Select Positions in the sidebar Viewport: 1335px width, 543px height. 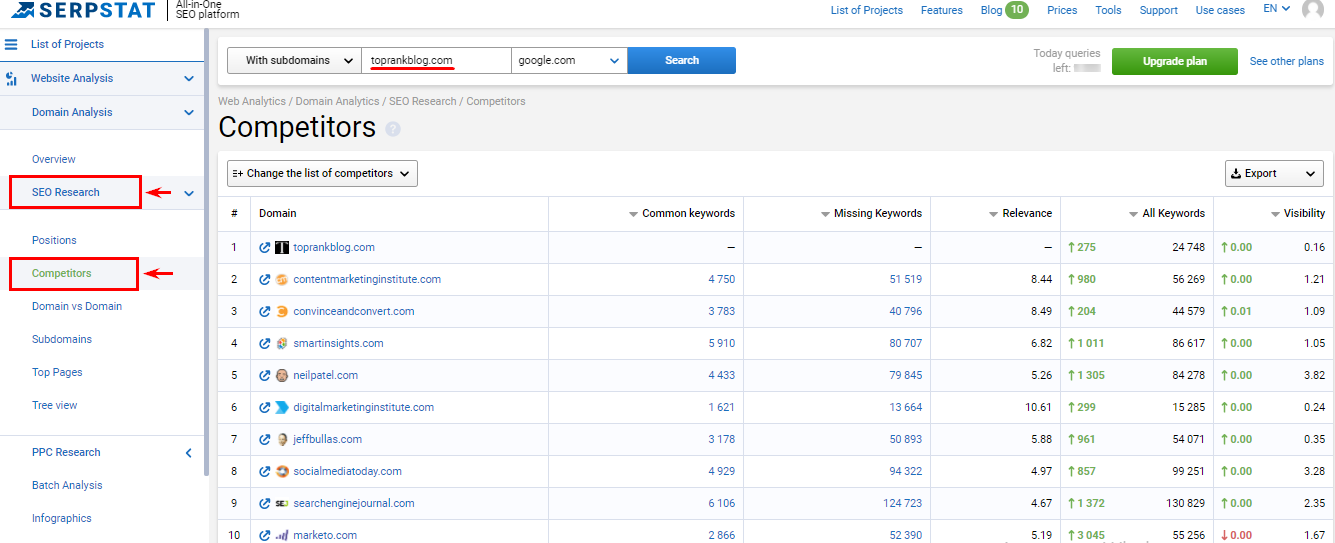tap(54, 240)
